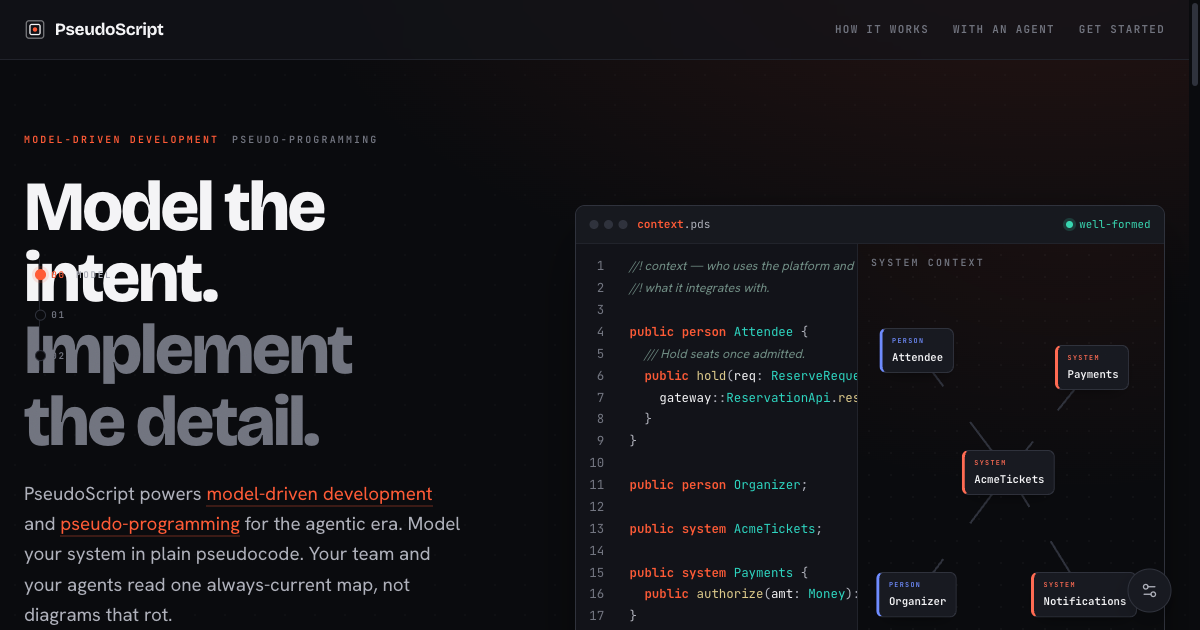The height and width of the screenshot is (630, 1200).
Task: Click the 'what it integrates with' comment
Action: (x=699, y=288)
